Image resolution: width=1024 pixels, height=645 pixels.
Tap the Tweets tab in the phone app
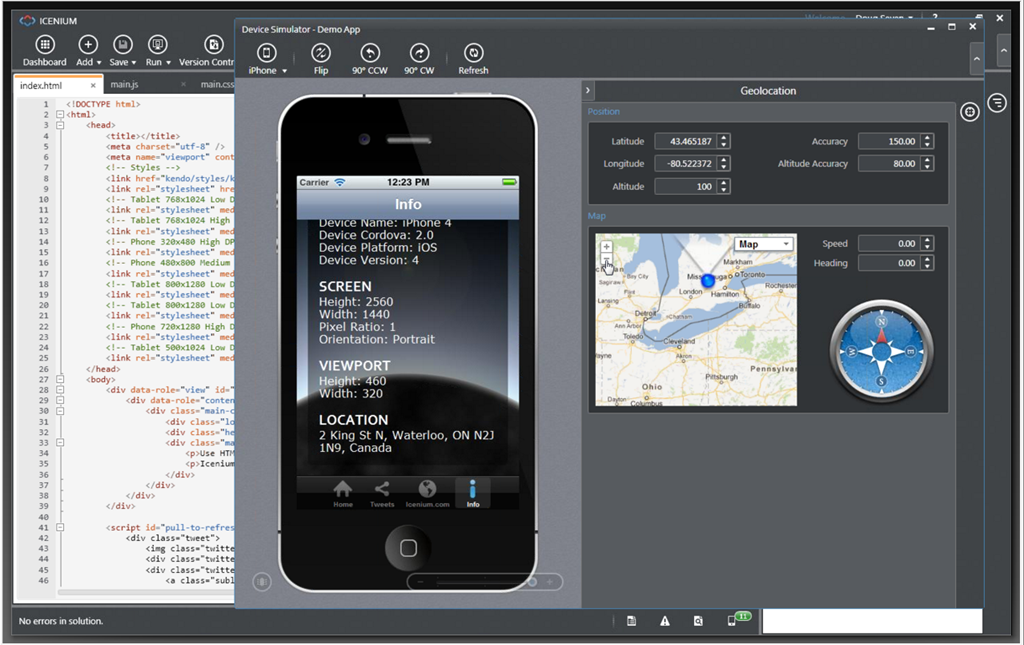click(382, 494)
